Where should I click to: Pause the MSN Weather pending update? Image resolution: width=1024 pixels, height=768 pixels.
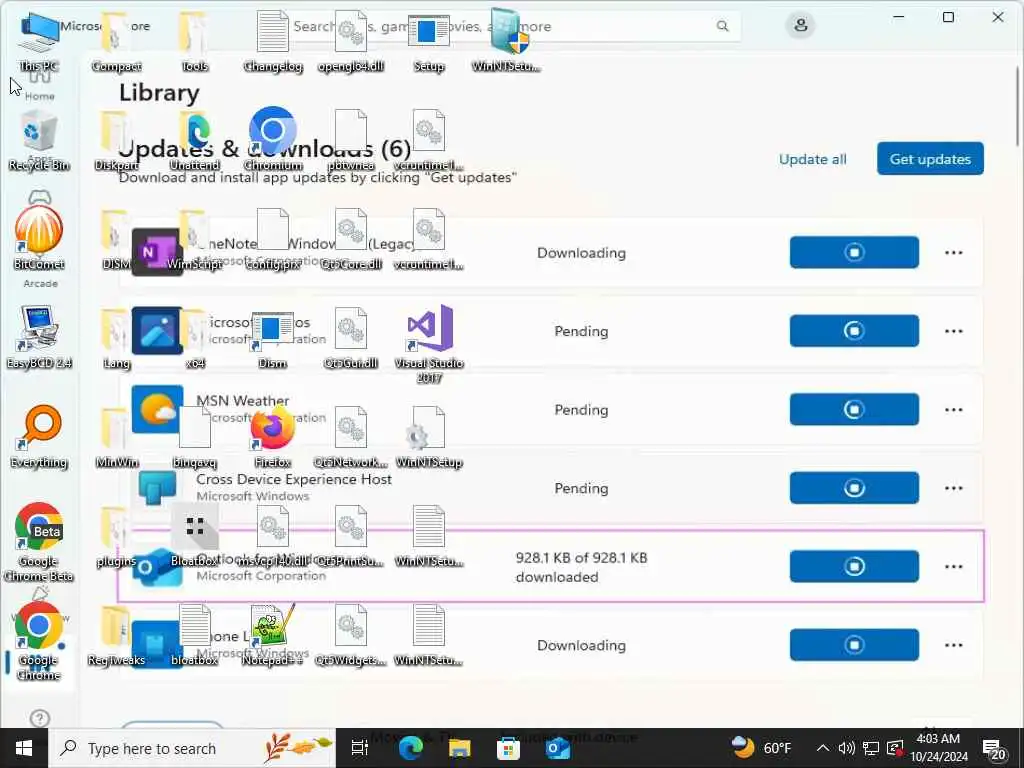tap(854, 409)
